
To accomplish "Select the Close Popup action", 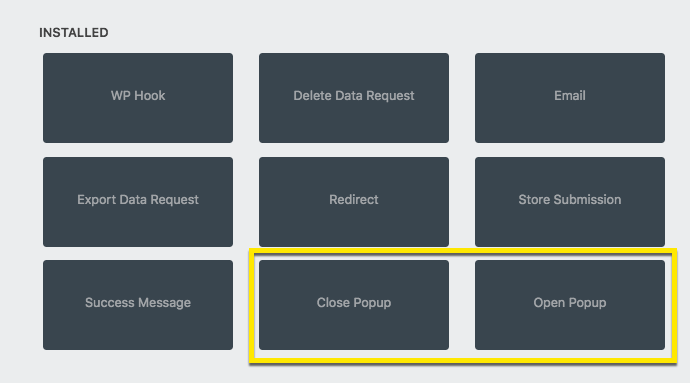I will (354, 305).
